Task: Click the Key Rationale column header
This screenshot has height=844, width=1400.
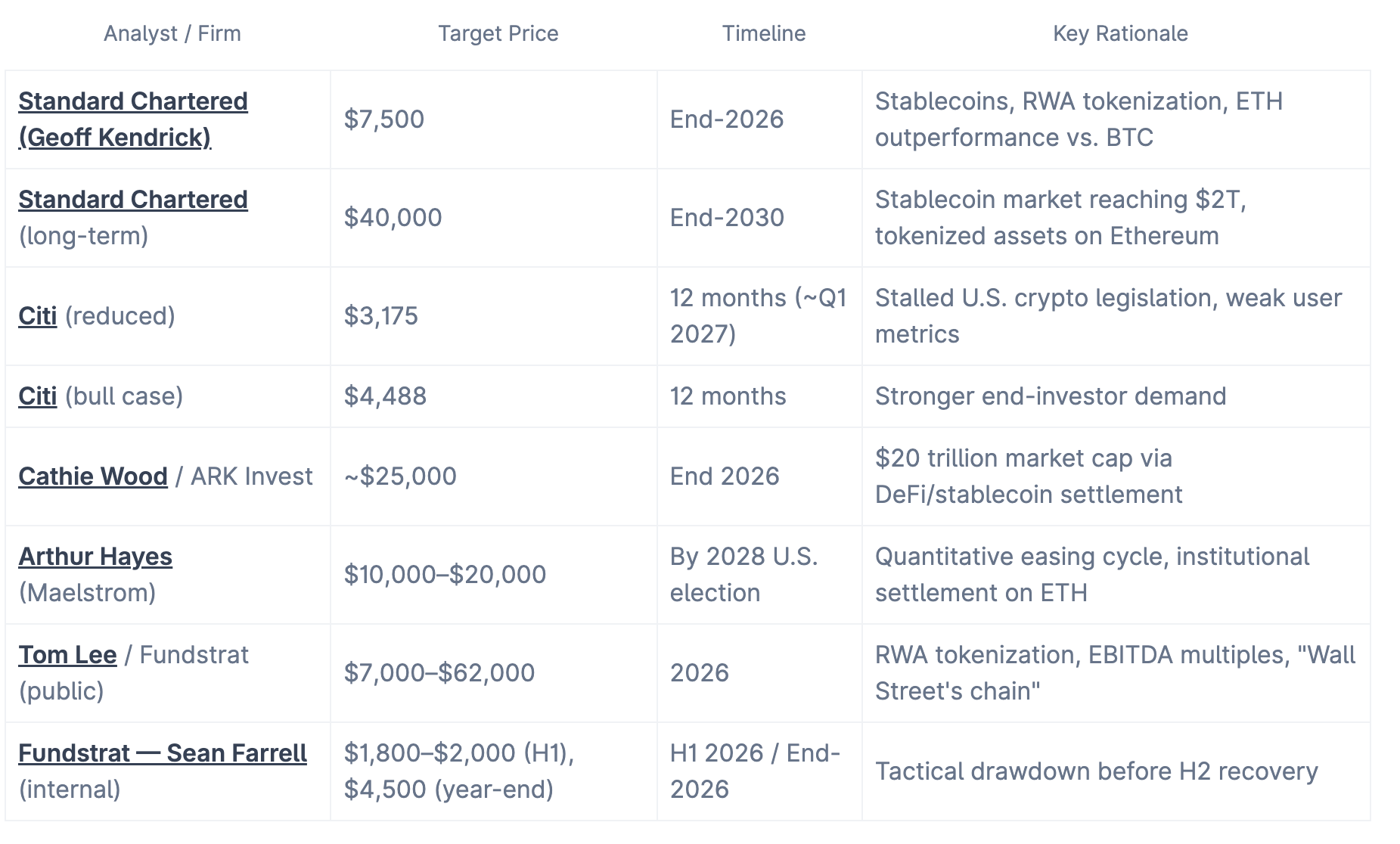Action: coord(1121,33)
